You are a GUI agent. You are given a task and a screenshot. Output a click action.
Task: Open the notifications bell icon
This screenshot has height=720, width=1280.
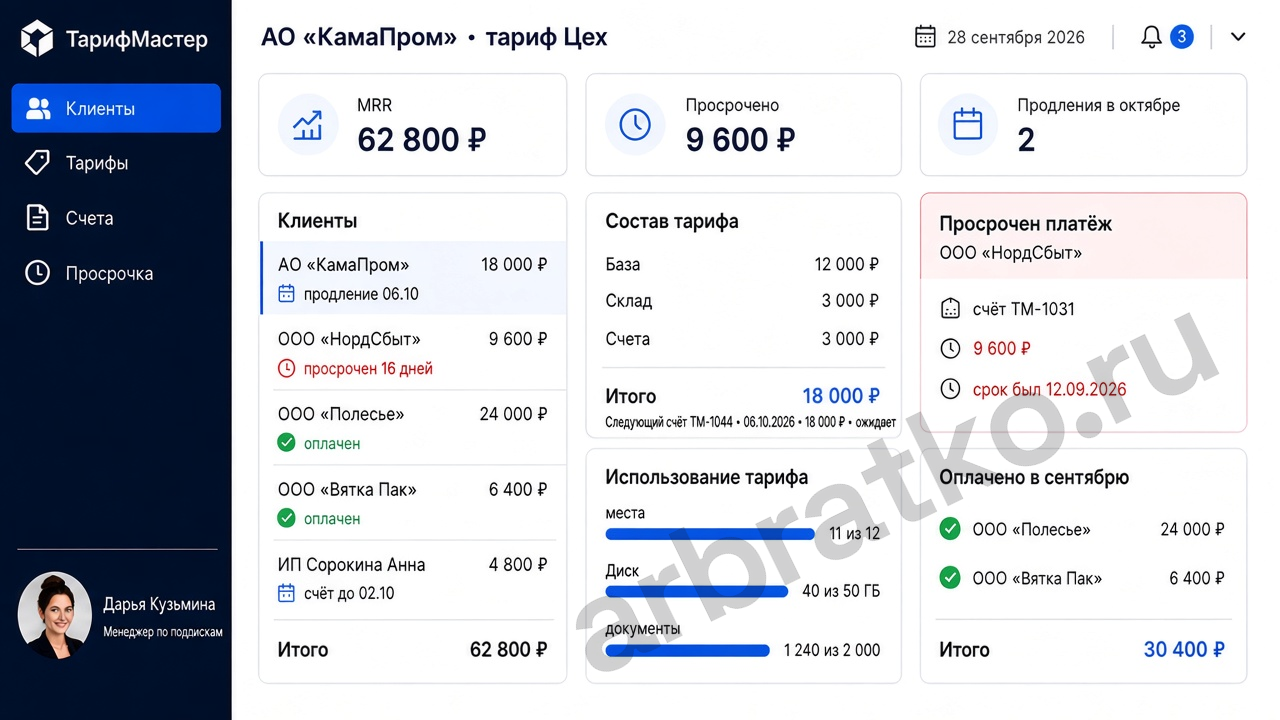(1151, 37)
